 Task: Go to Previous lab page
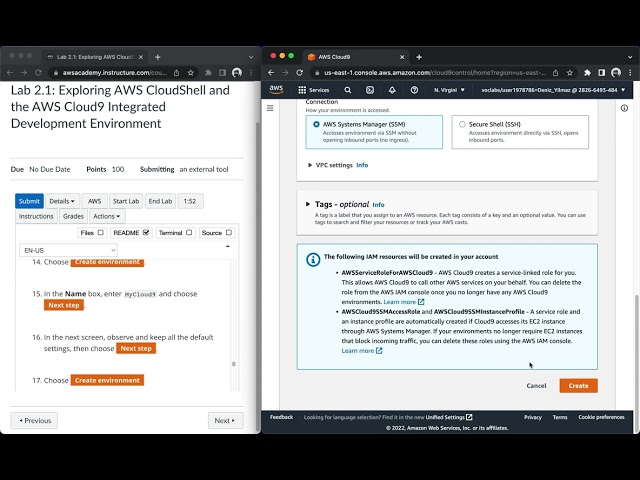click(34, 420)
